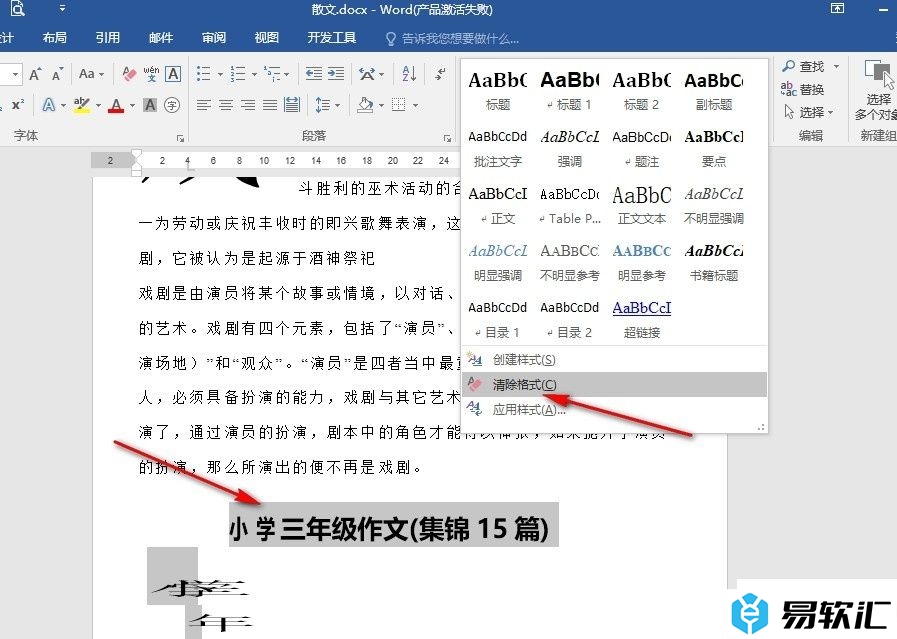Open the font size dropdown arrow
Image resolution: width=897 pixels, height=639 pixels.
click(15, 74)
